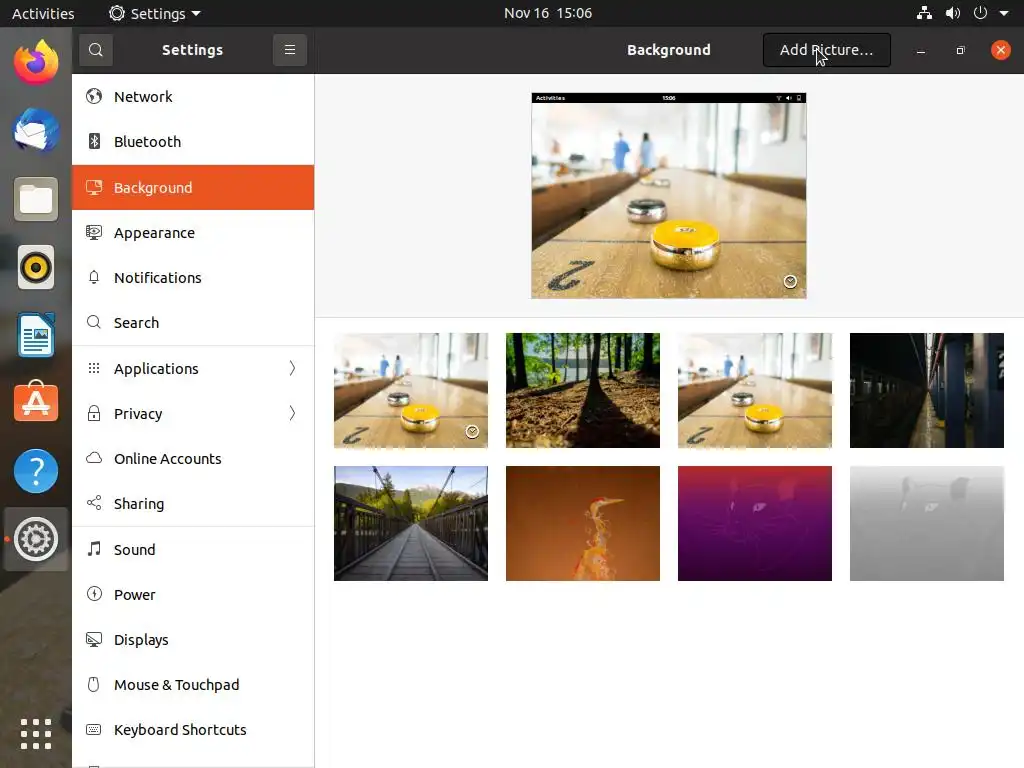Open the Settings app menu dropdown arrow
Image resolution: width=1024 pixels, height=768 pixels.
[x=196, y=13]
